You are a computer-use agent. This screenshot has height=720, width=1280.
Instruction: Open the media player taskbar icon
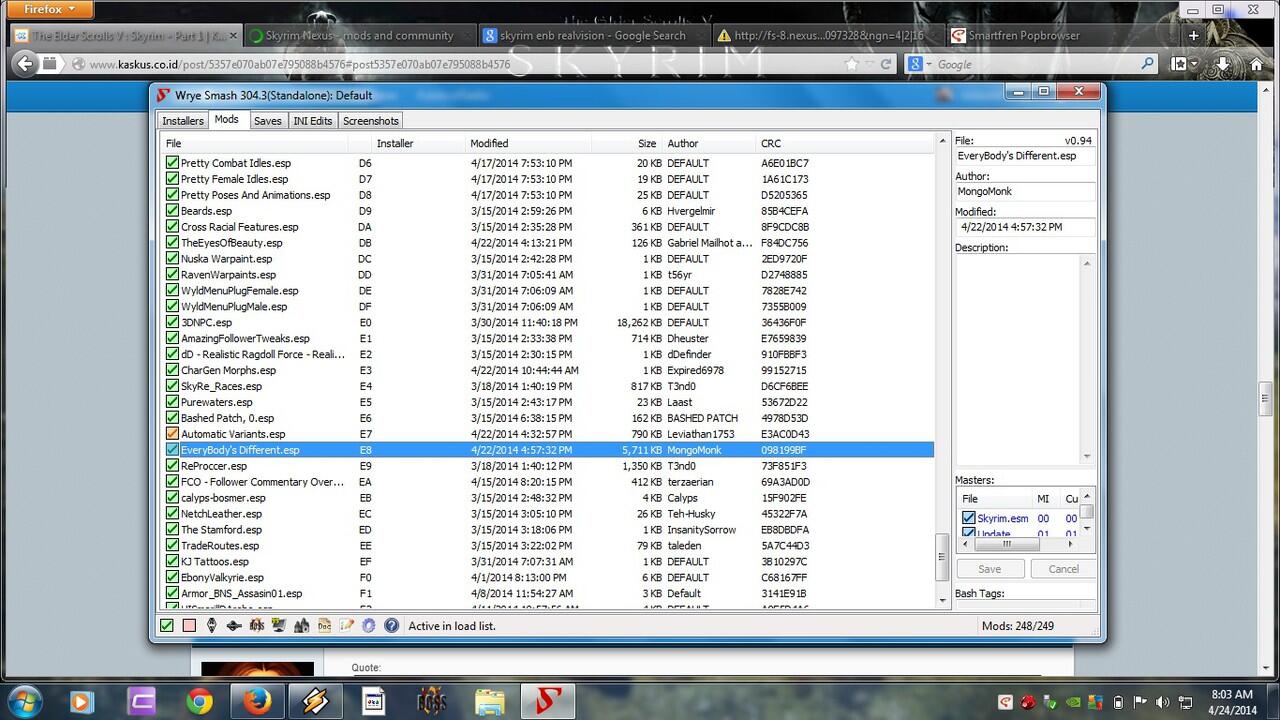click(x=82, y=701)
